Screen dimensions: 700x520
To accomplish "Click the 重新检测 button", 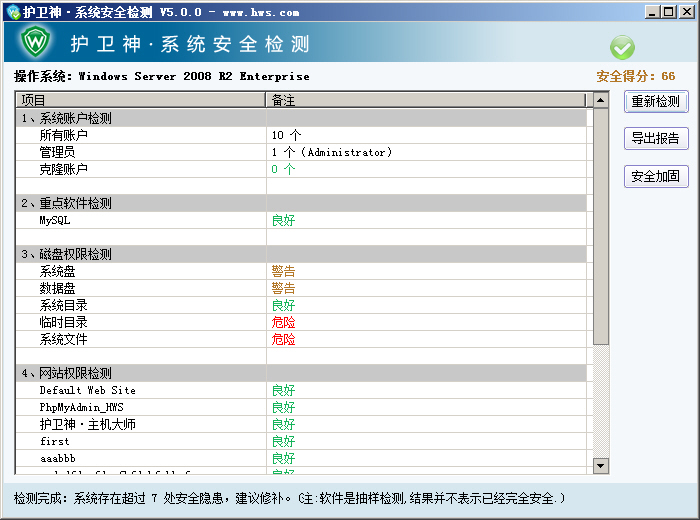I will coord(656,101).
